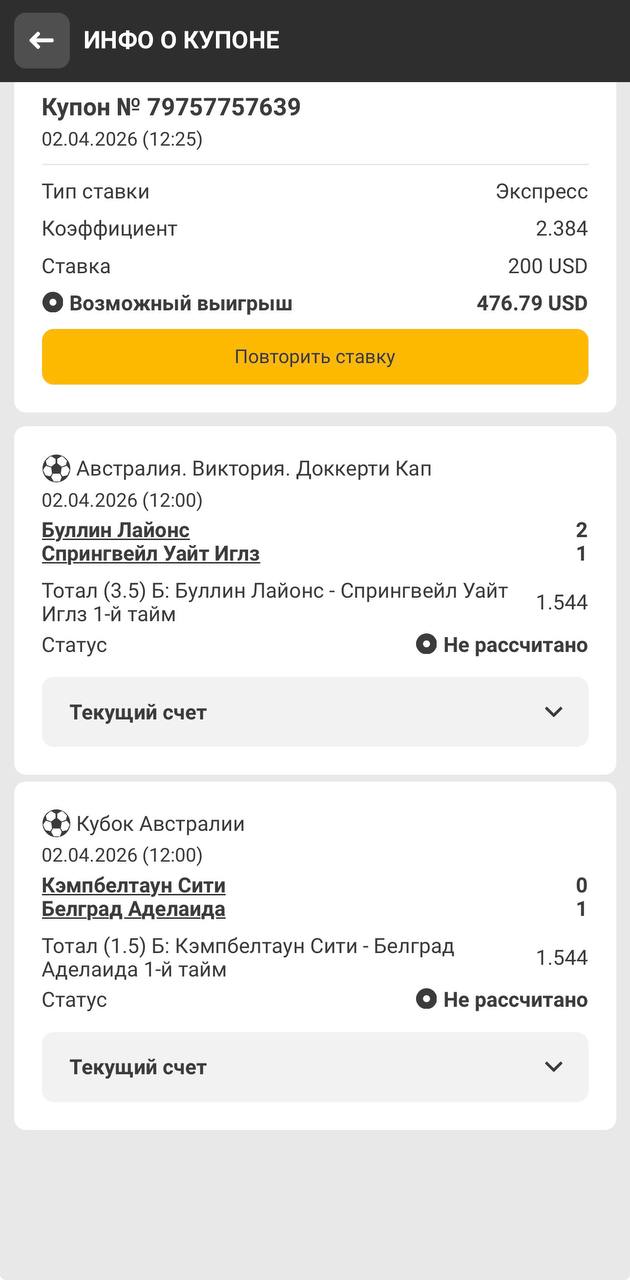
Task: Expand the second Текущий счет chevron
Action: [553, 1067]
